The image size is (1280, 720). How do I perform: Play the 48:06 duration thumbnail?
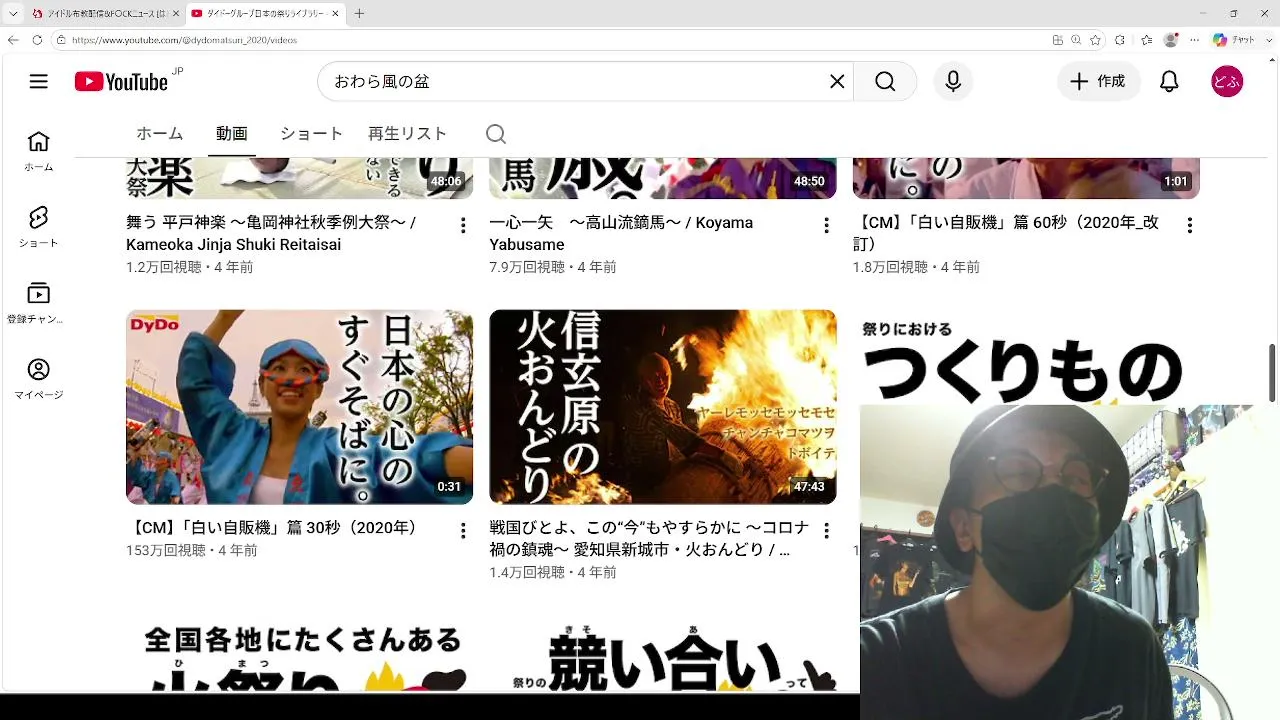(299, 178)
